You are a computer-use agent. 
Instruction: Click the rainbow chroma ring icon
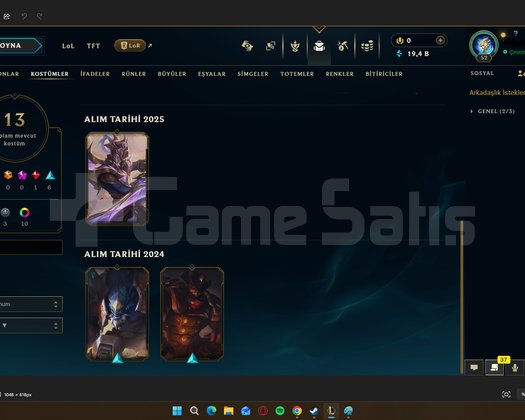click(x=24, y=212)
